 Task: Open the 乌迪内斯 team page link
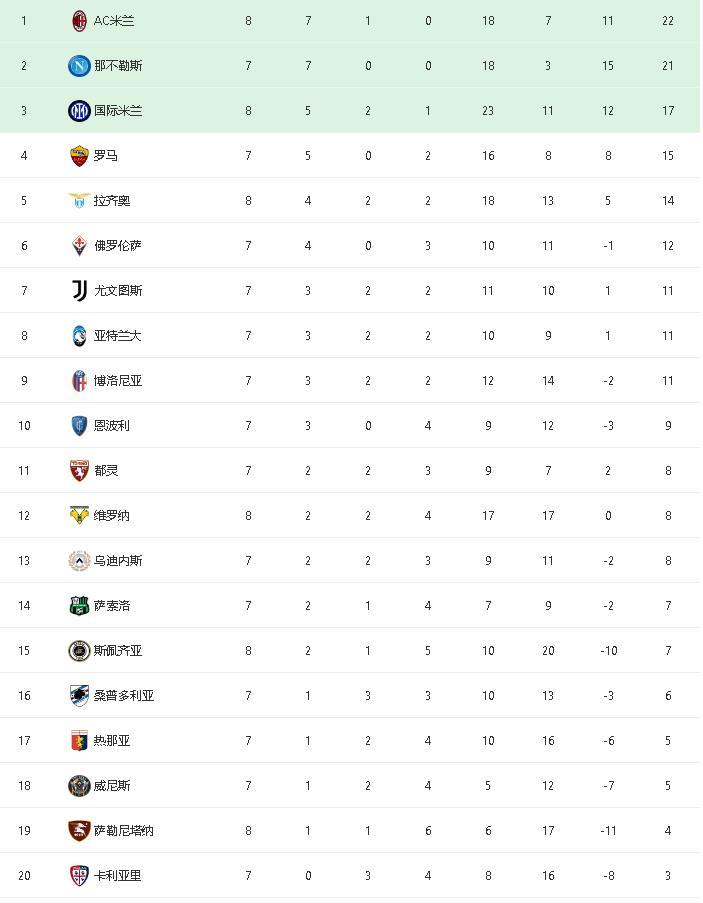[x=118, y=560]
